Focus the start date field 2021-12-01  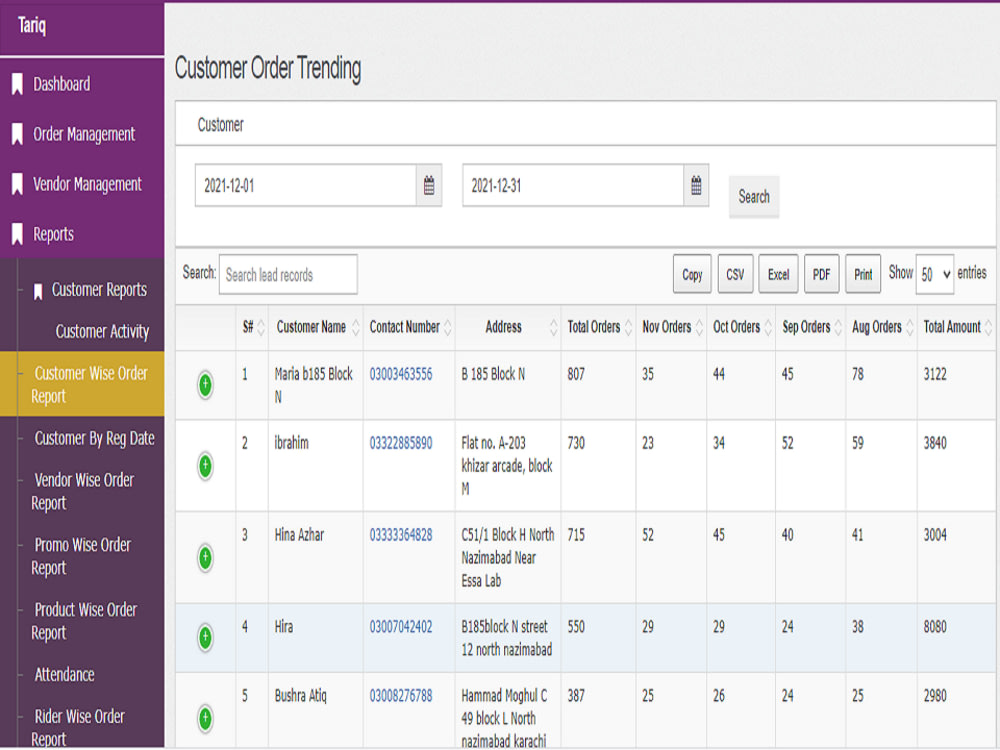click(306, 186)
